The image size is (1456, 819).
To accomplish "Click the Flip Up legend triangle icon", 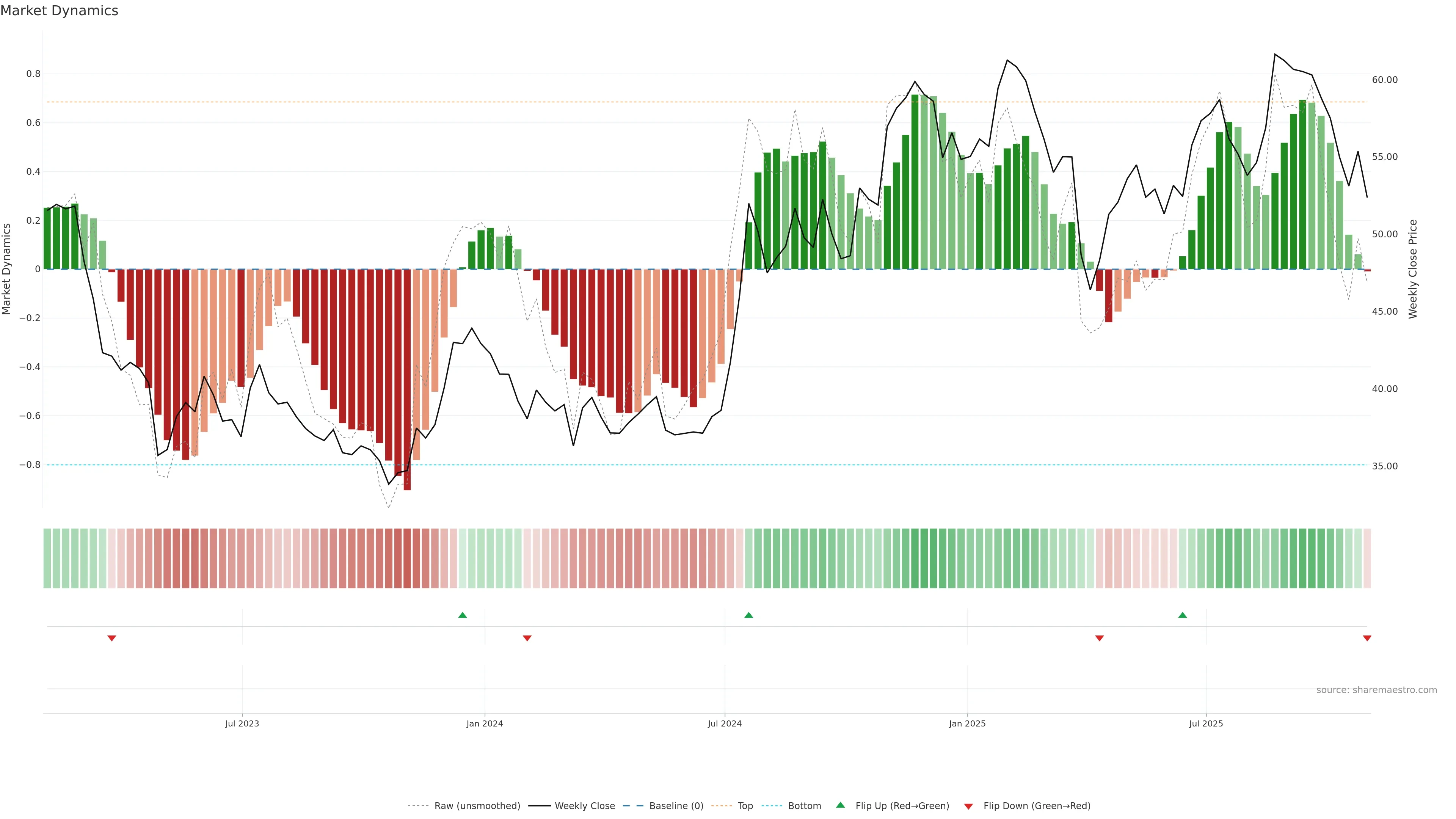I will [841, 805].
